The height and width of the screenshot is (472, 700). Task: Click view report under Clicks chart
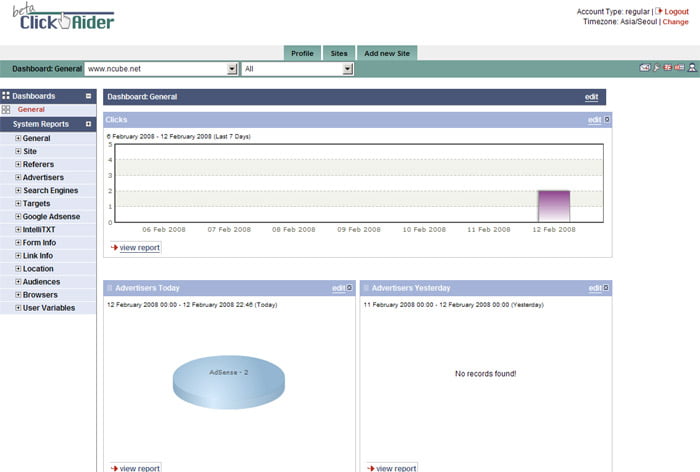[139, 247]
